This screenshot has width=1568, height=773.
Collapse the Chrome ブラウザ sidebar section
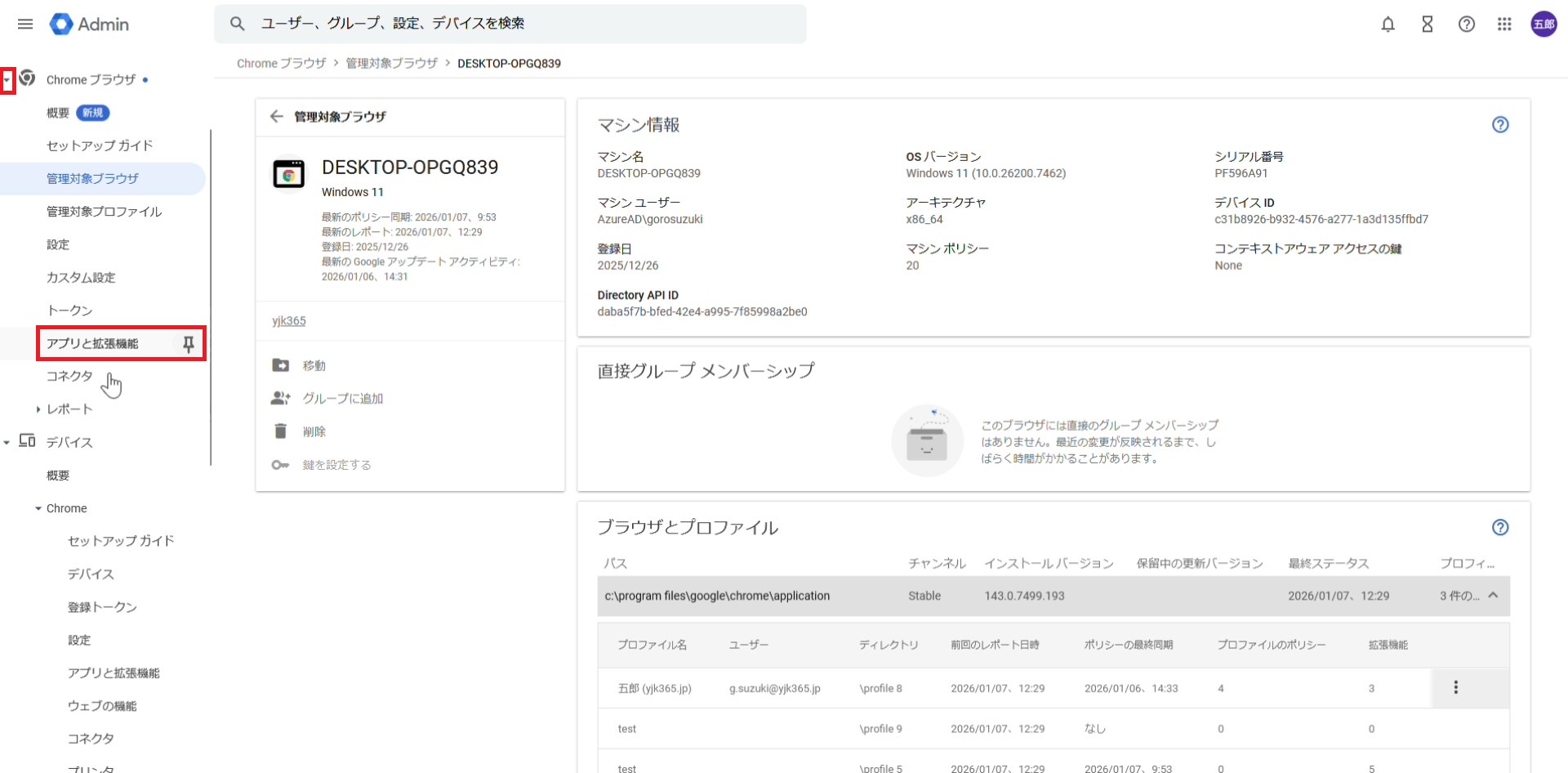7,80
